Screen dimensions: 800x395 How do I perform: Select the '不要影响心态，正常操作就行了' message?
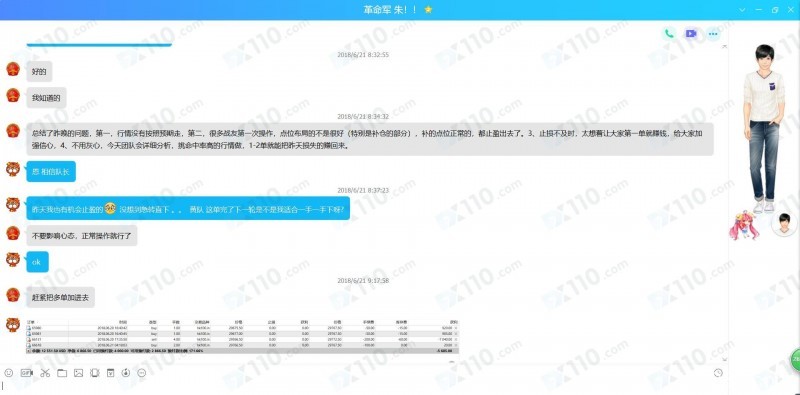82,236
